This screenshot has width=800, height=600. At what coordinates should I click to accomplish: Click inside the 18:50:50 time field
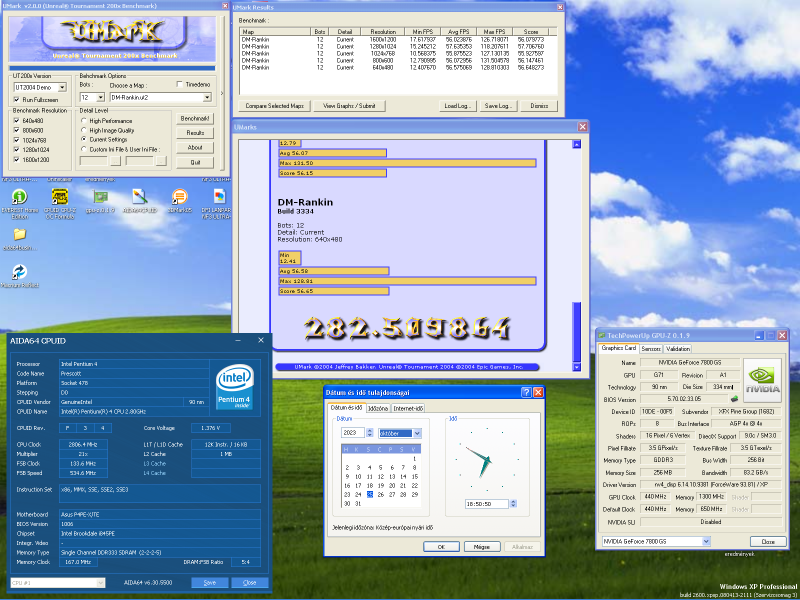click(486, 504)
